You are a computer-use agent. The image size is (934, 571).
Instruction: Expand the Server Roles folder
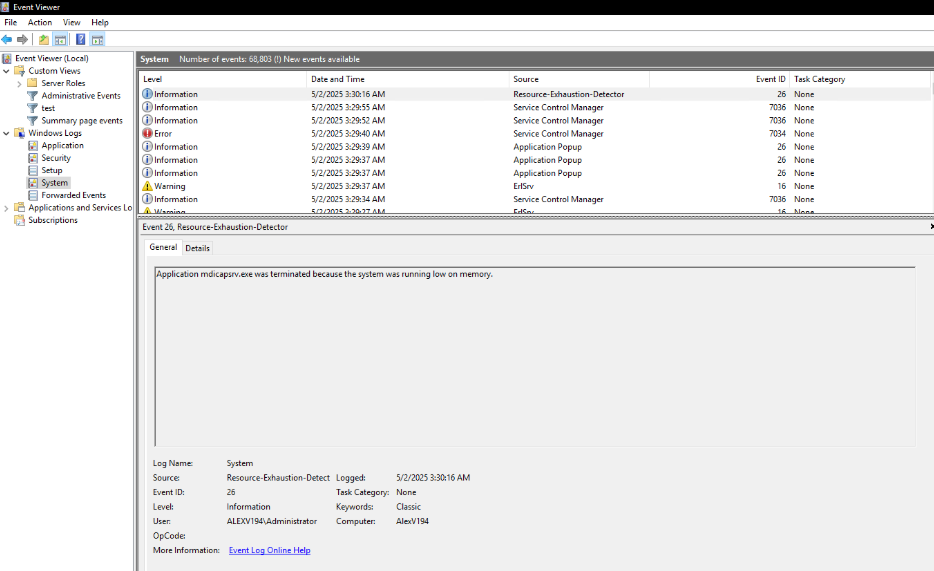coord(19,84)
